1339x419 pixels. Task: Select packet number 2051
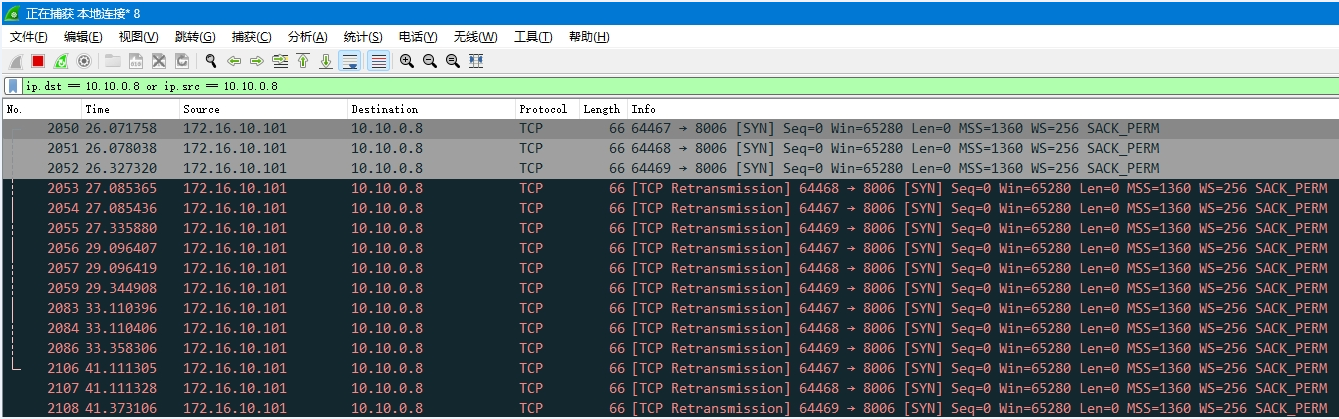(670, 148)
